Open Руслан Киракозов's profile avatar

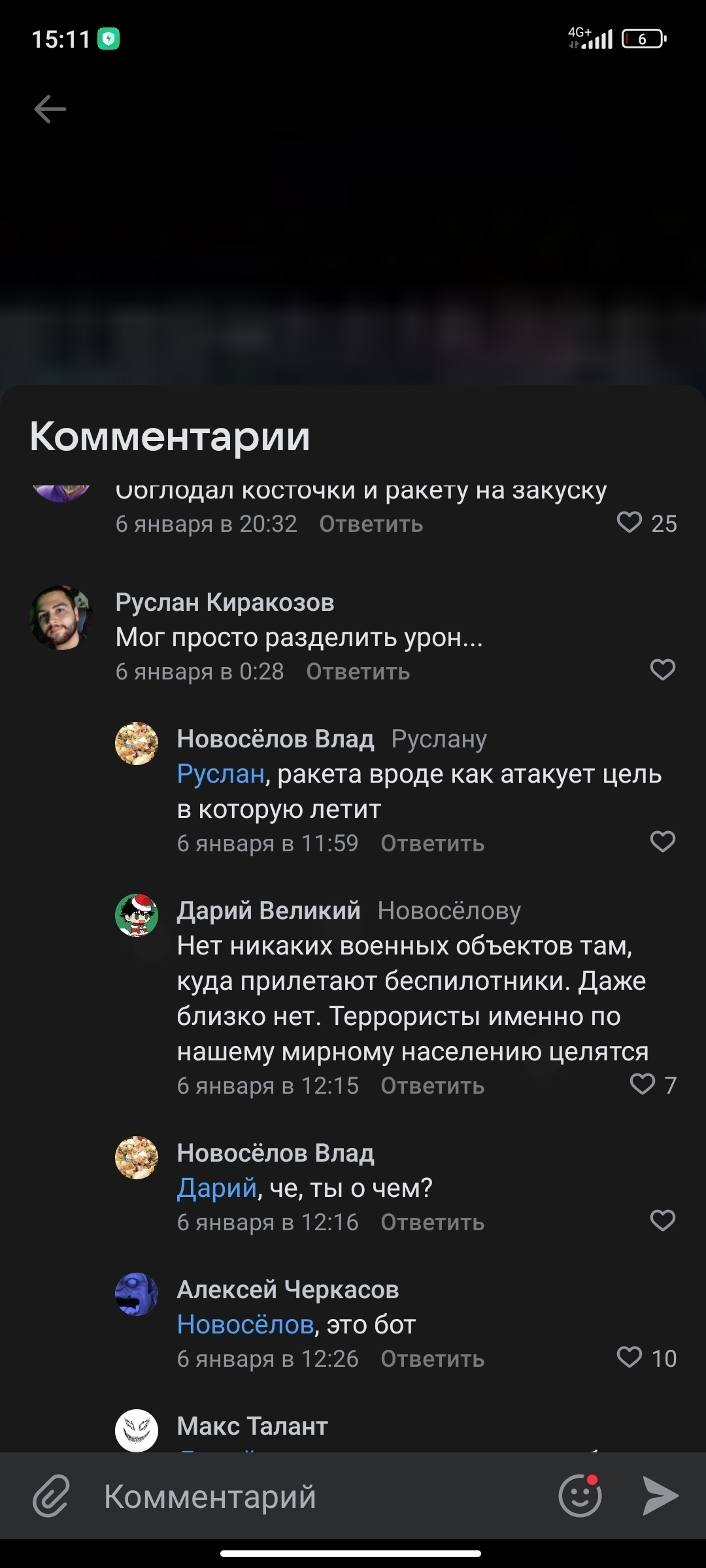[x=61, y=617]
